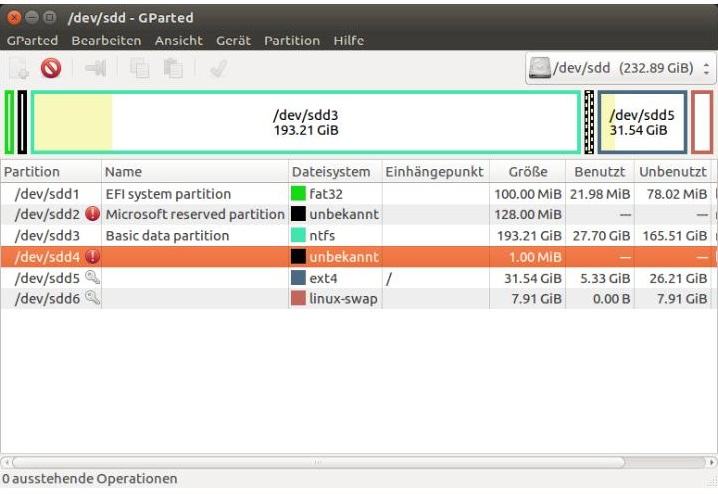Click the Paste partition toolbar icon
This screenshot has width=718, height=494.
tap(173, 69)
